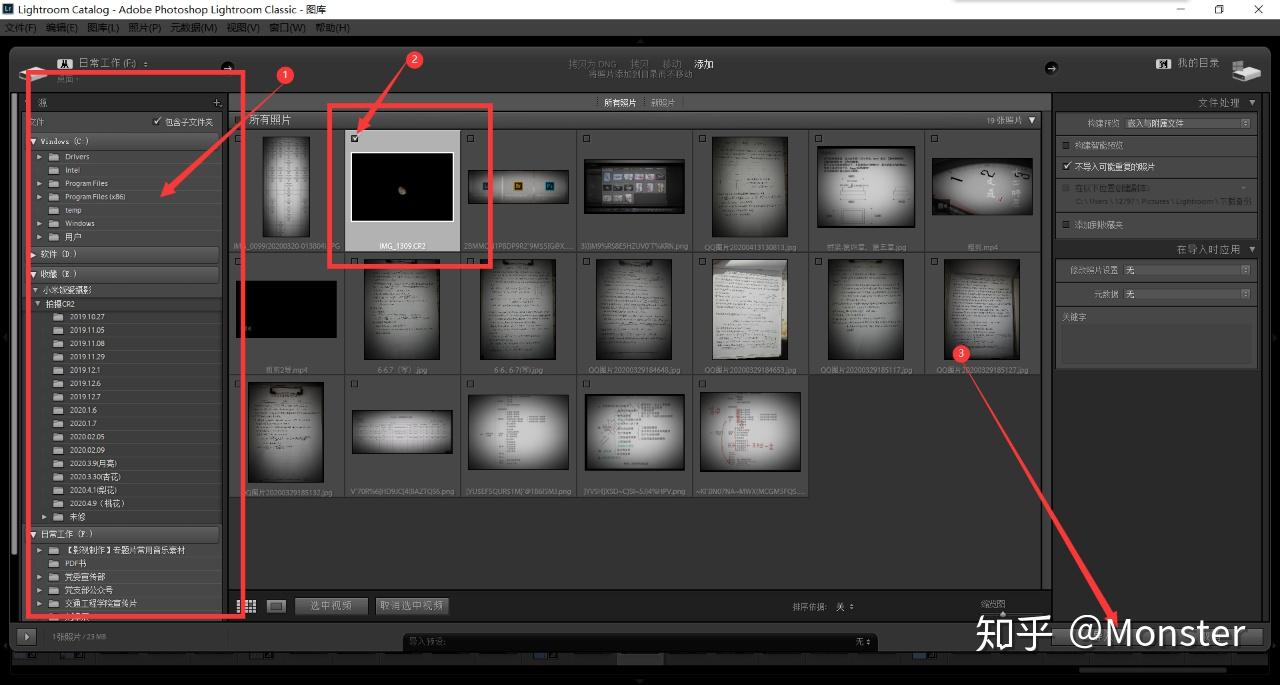Click the 2019.10.27 folder icon
The width and height of the screenshot is (1280, 685).
(x=59, y=317)
